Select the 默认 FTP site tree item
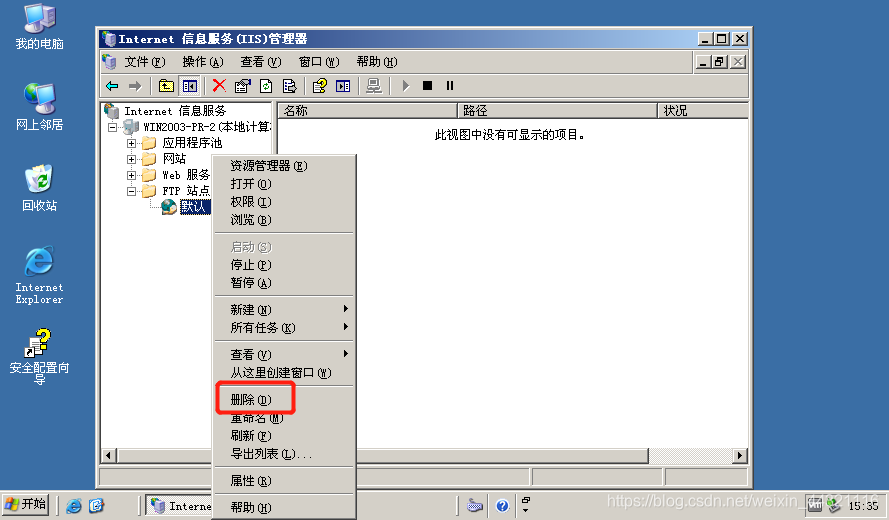The height and width of the screenshot is (520, 889). tap(195, 207)
